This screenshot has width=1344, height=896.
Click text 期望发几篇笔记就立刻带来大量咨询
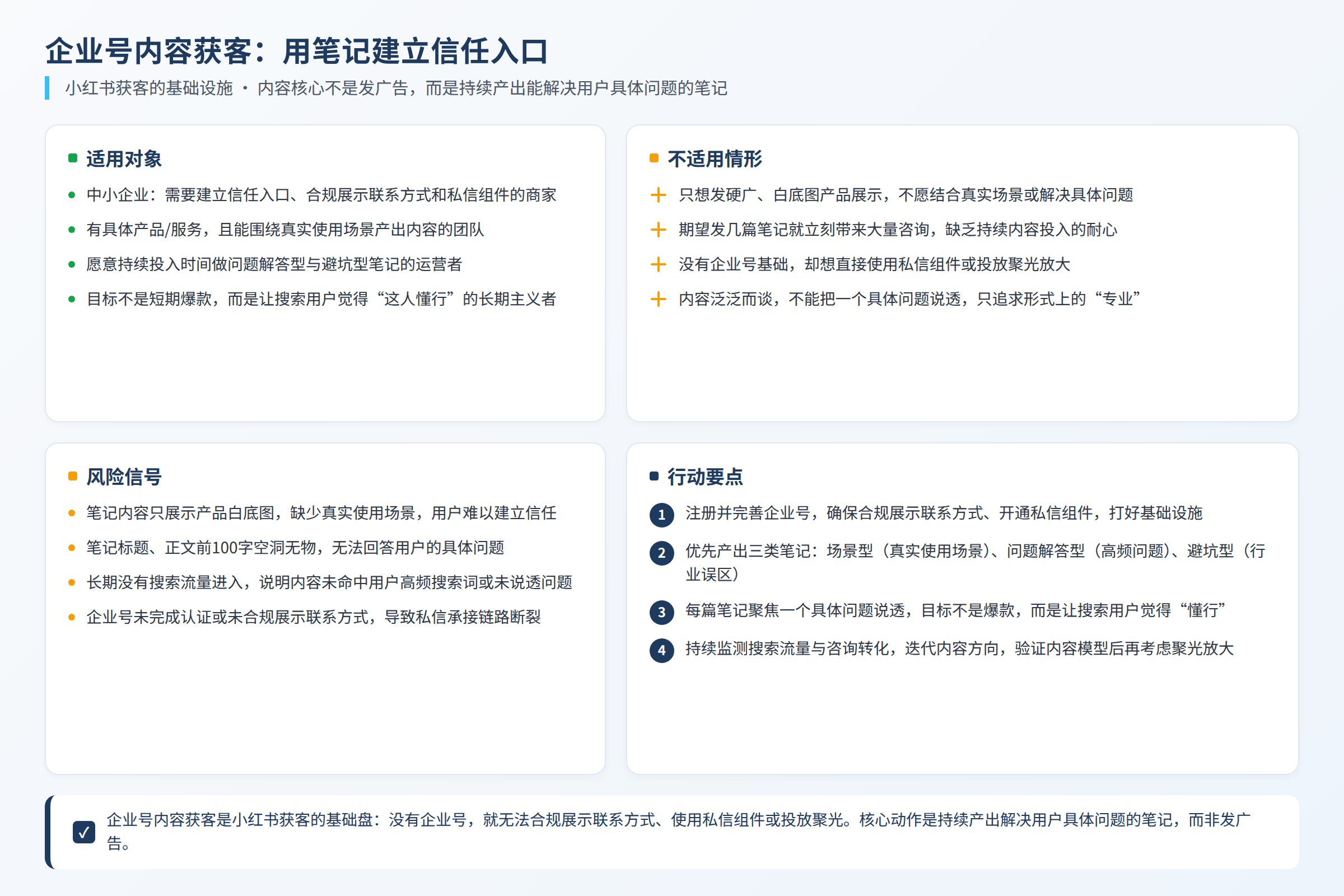click(x=898, y=230)
